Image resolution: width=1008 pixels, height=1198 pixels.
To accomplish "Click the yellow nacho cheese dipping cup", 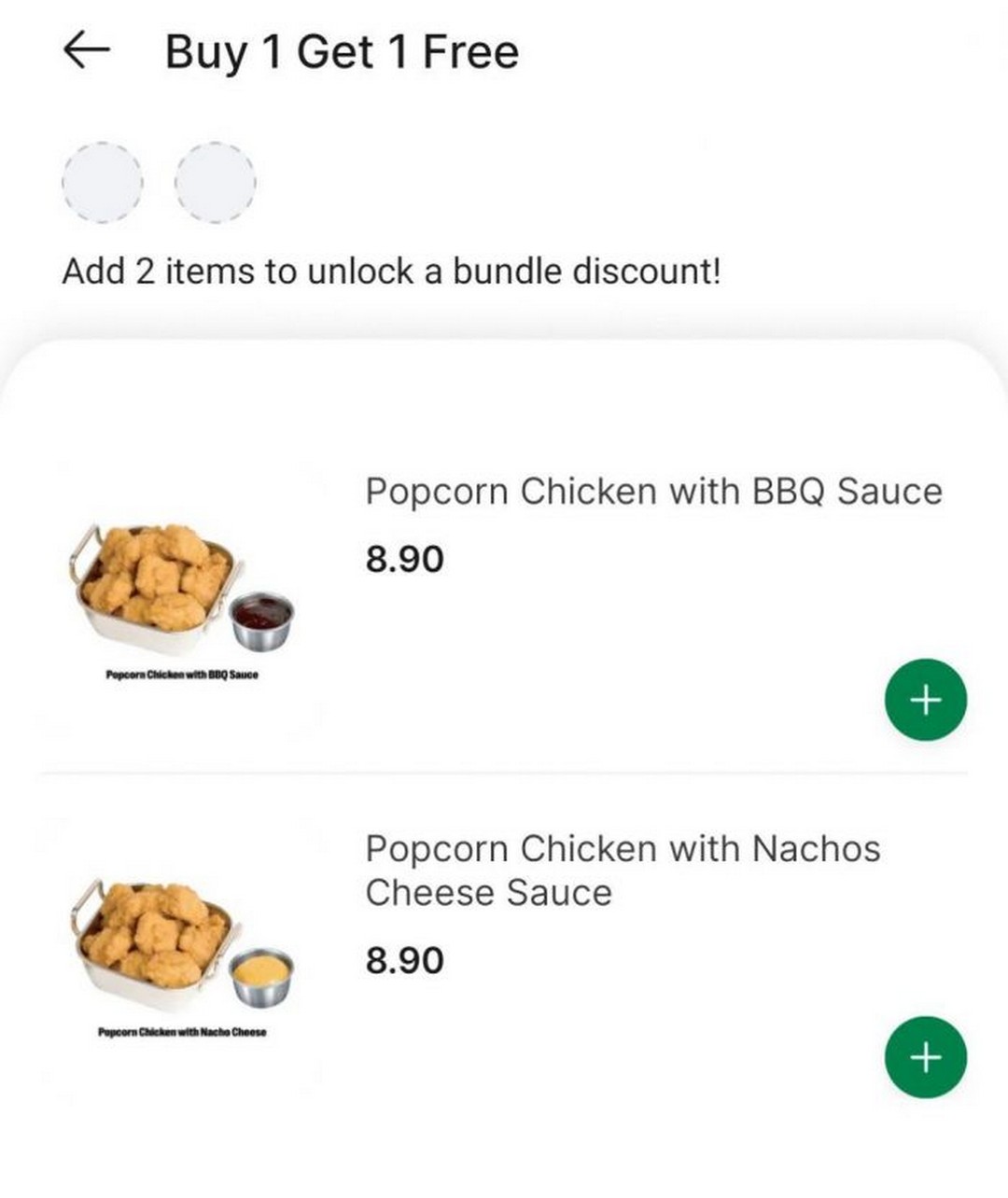I will coord(262,974).
